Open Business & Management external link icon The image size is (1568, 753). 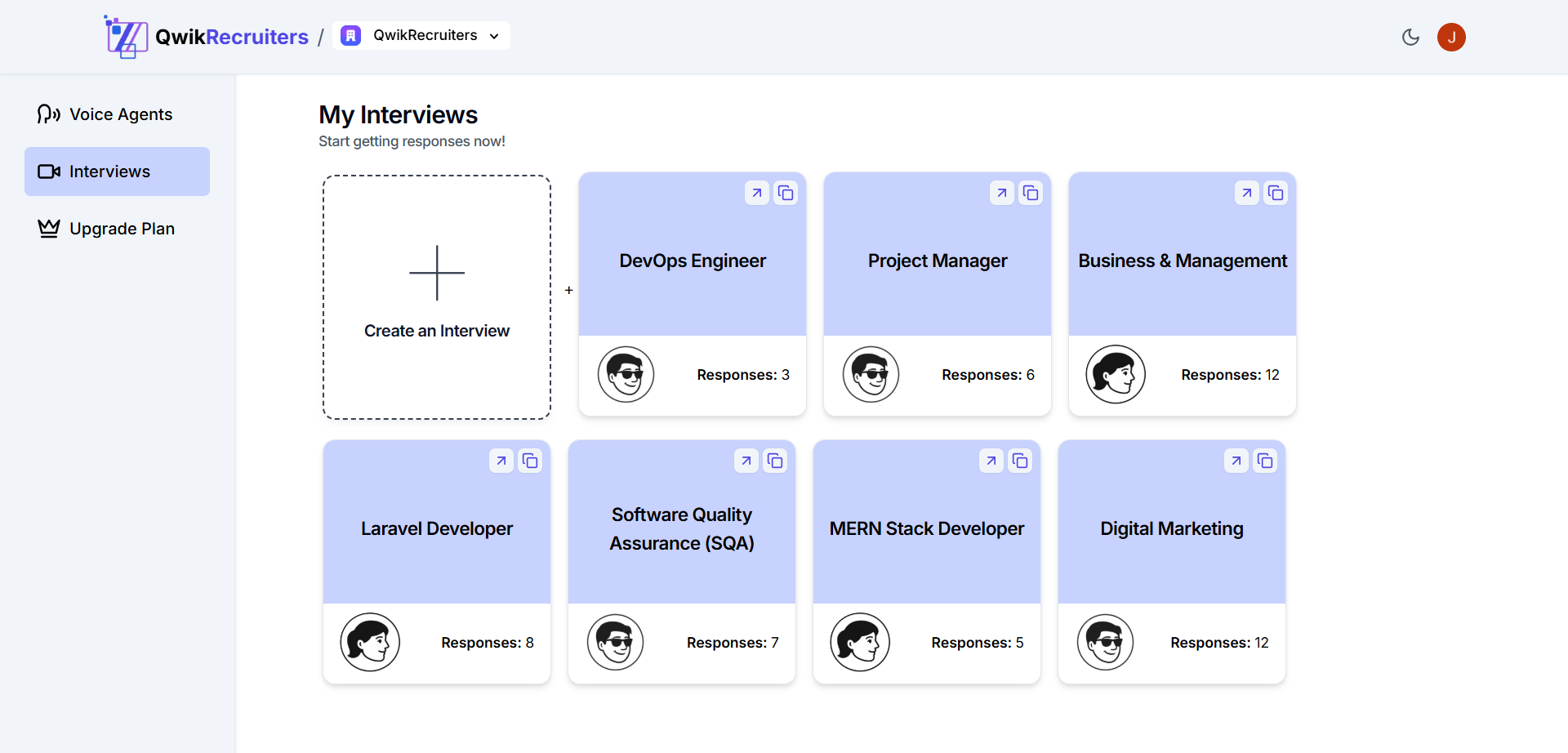(1246, 193)
